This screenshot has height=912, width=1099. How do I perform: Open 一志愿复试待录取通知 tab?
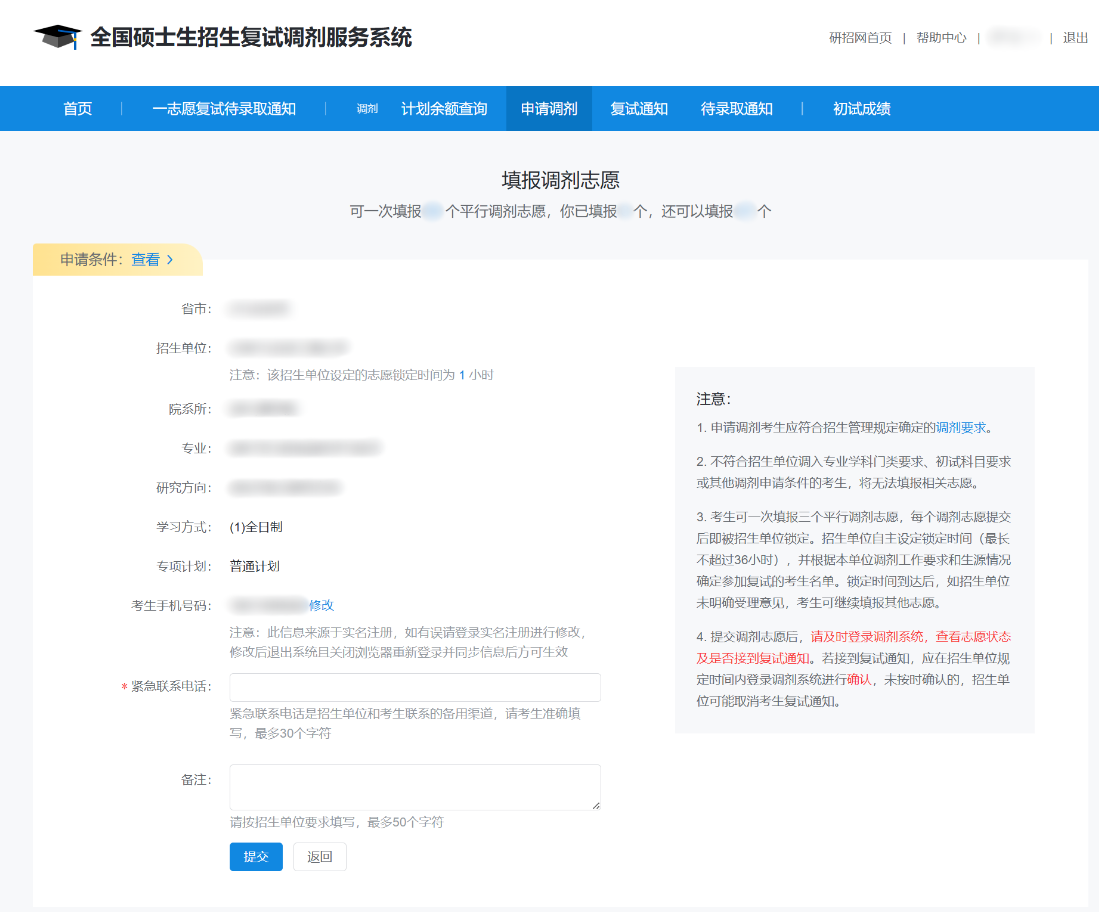pos(222,108)
